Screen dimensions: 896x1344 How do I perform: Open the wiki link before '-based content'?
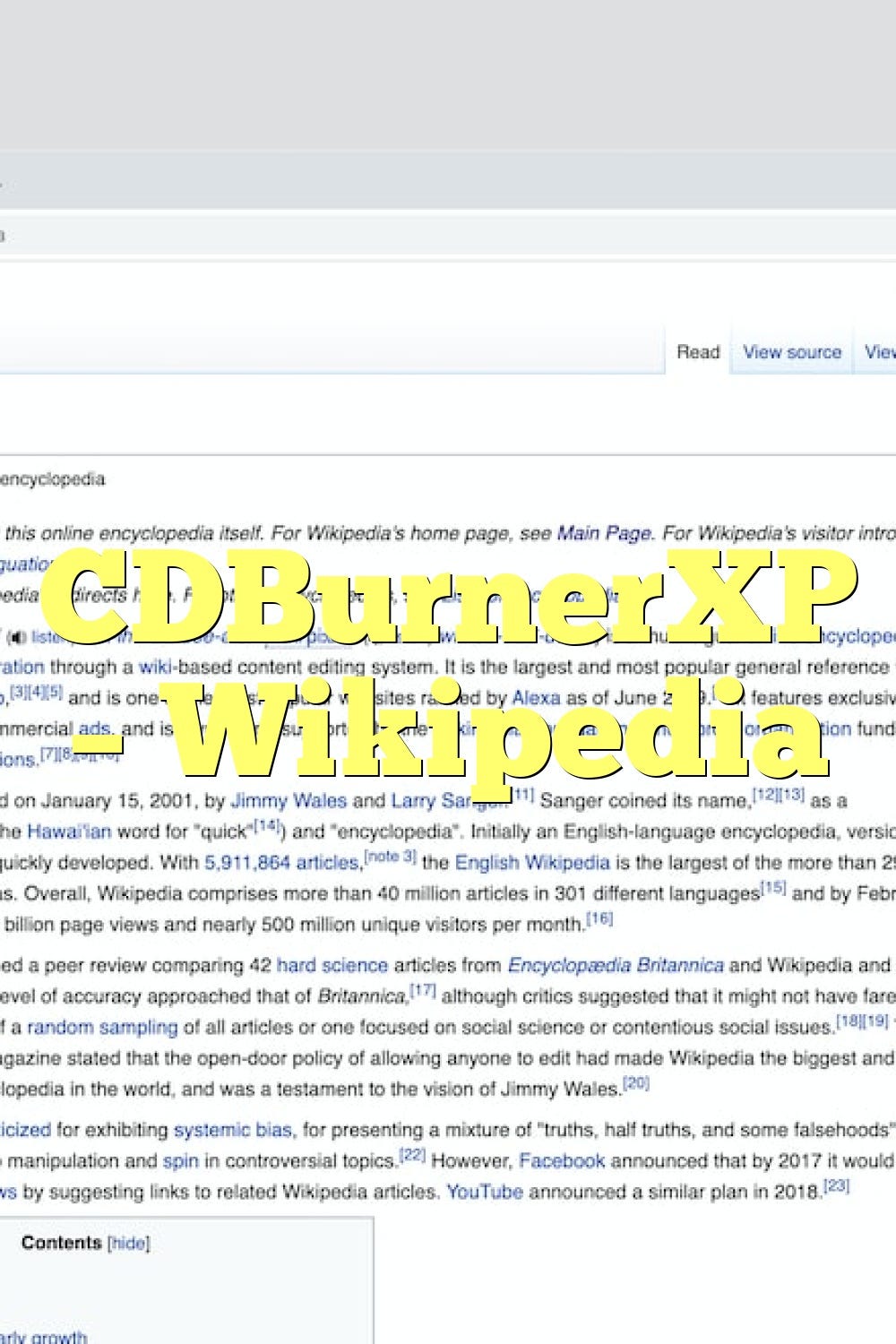pyautogui.click(x=154, y=667)
